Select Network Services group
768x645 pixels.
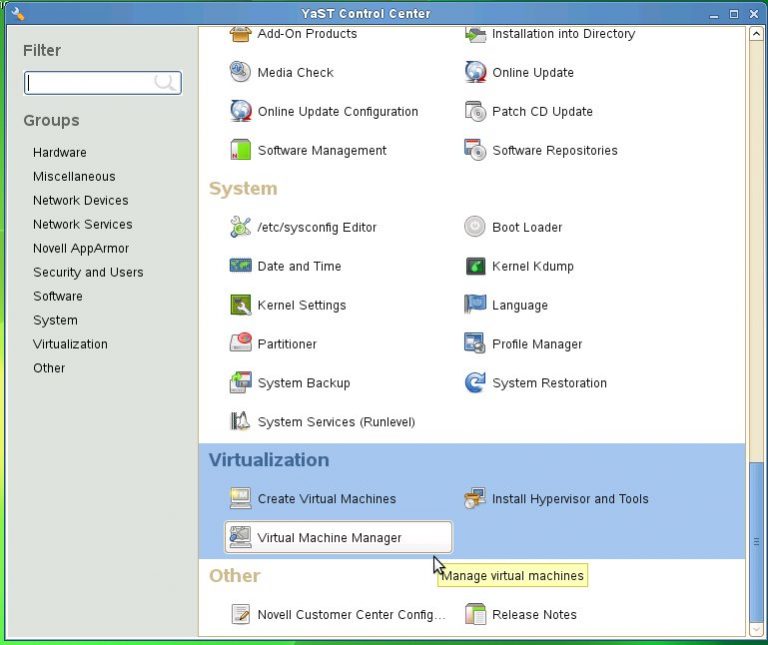pos(82,224)
